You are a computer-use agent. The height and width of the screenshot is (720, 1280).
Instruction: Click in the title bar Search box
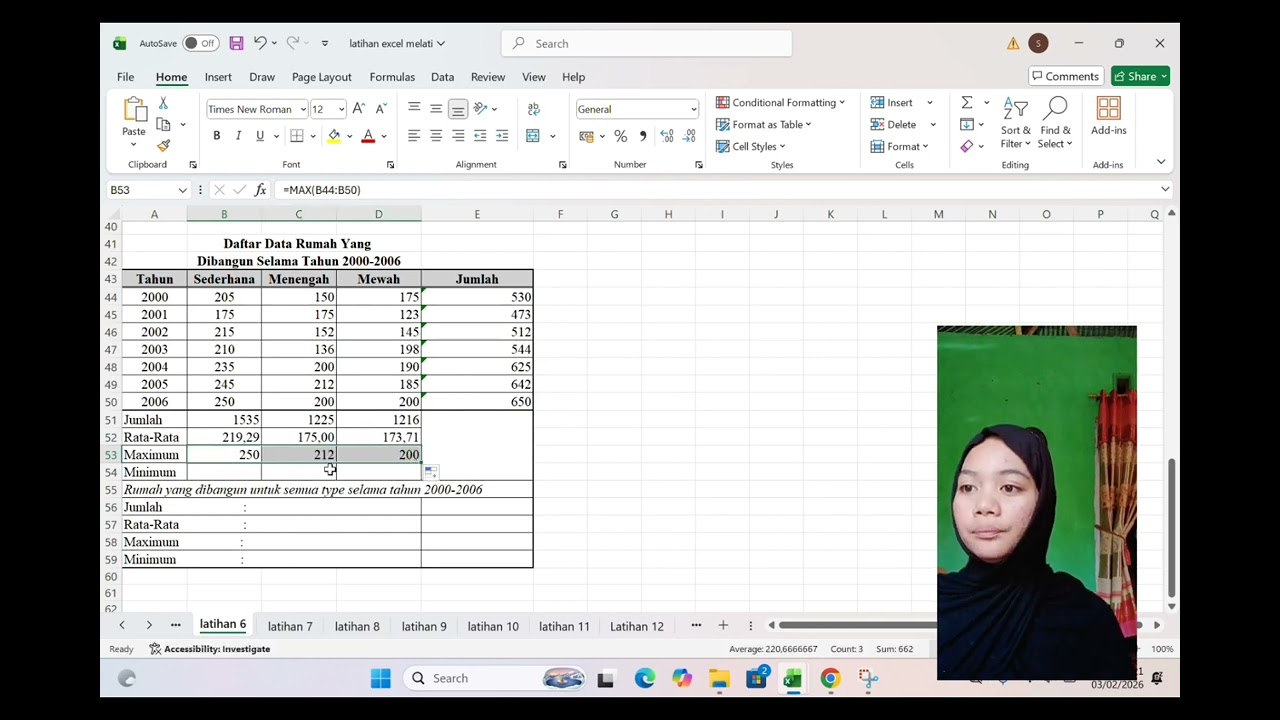tap(646, 43)
